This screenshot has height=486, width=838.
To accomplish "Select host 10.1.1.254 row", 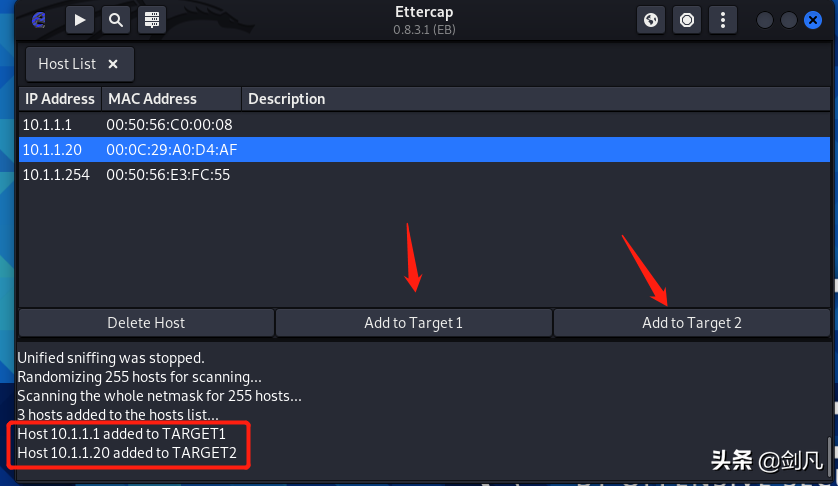I will (424, 175).
